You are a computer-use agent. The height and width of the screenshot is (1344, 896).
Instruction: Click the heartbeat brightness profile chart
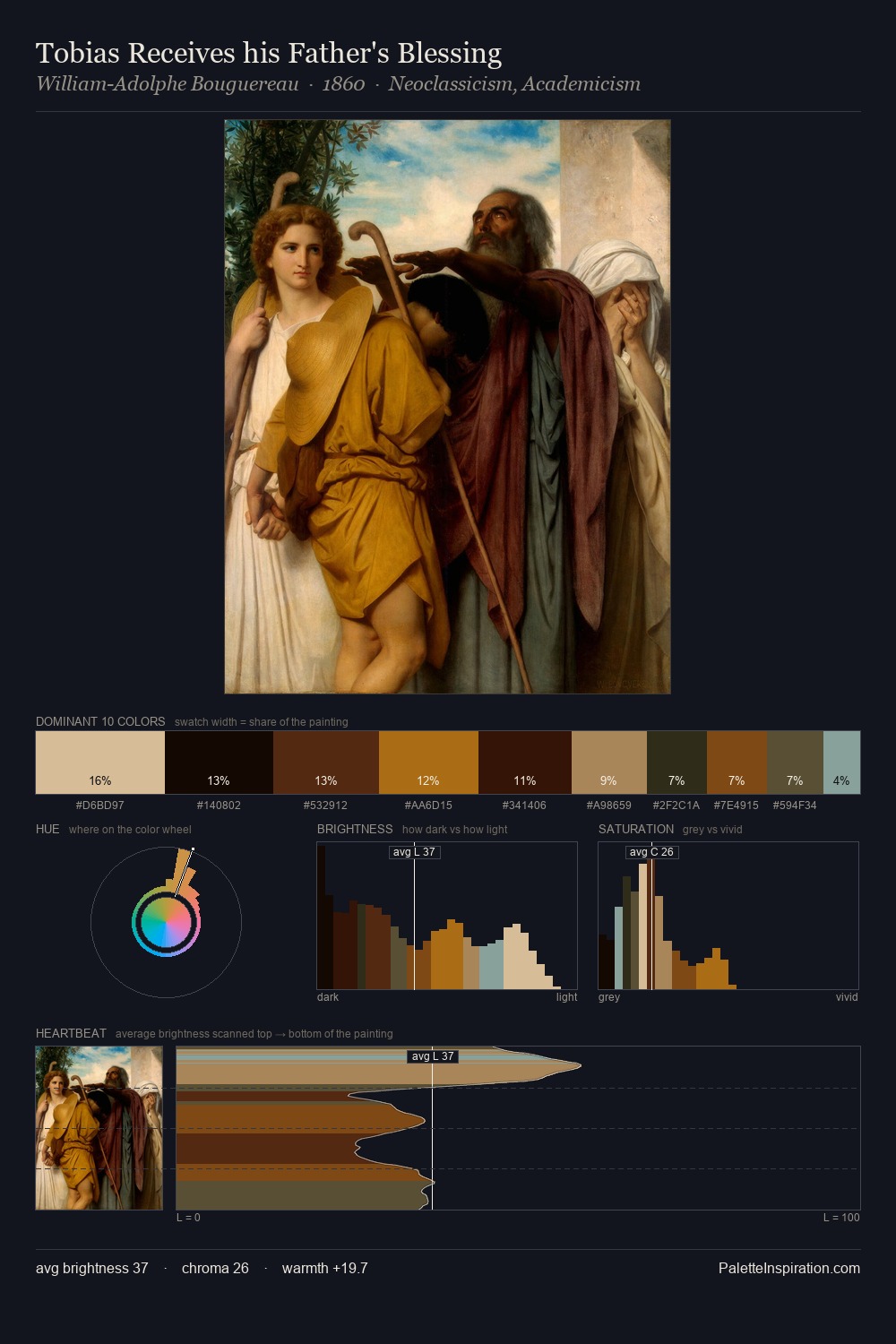tap(518, 1128)
